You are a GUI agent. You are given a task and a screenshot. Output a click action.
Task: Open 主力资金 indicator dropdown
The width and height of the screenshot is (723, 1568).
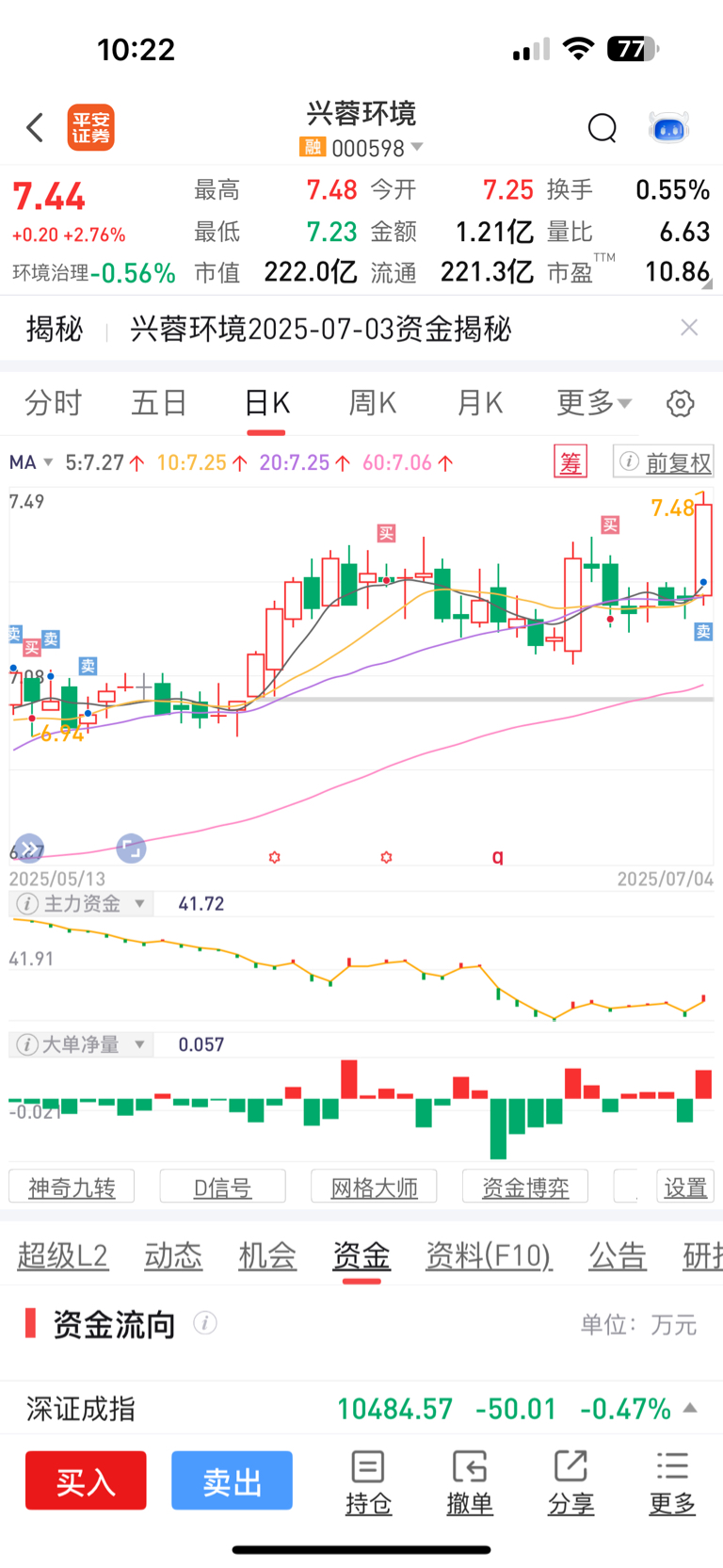139,904
